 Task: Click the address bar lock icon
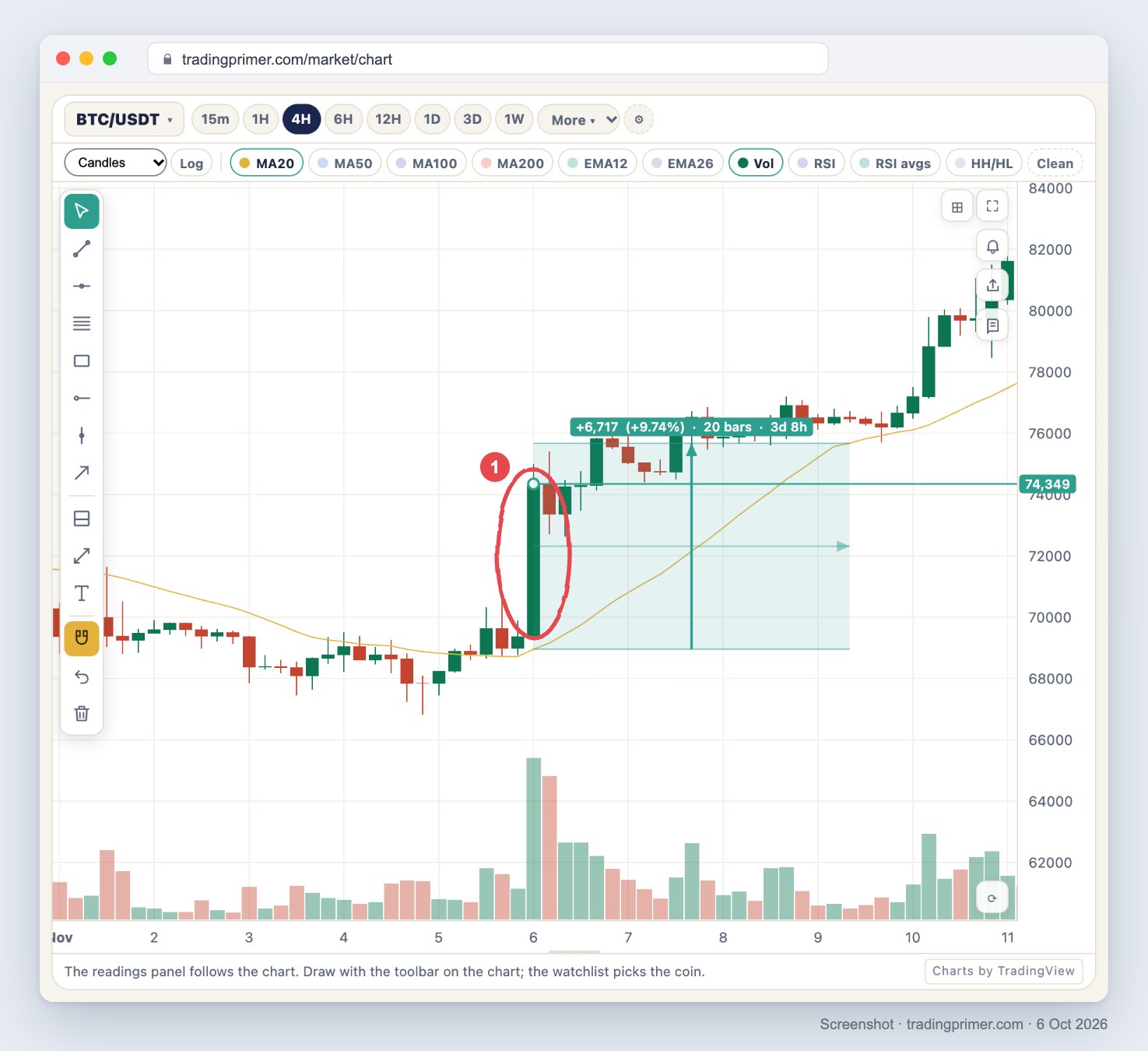(x=167, y=59)
